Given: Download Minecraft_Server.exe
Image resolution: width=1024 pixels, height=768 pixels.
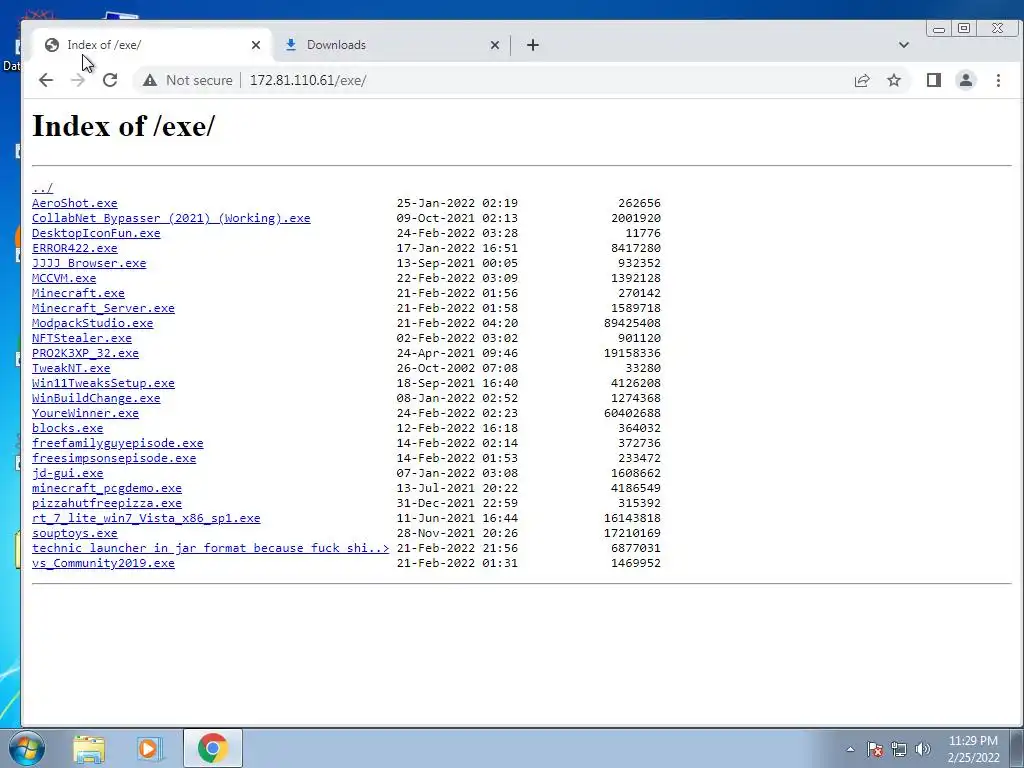Looking at the screenshot, I should pyautogui.click(x=103, y=308).
